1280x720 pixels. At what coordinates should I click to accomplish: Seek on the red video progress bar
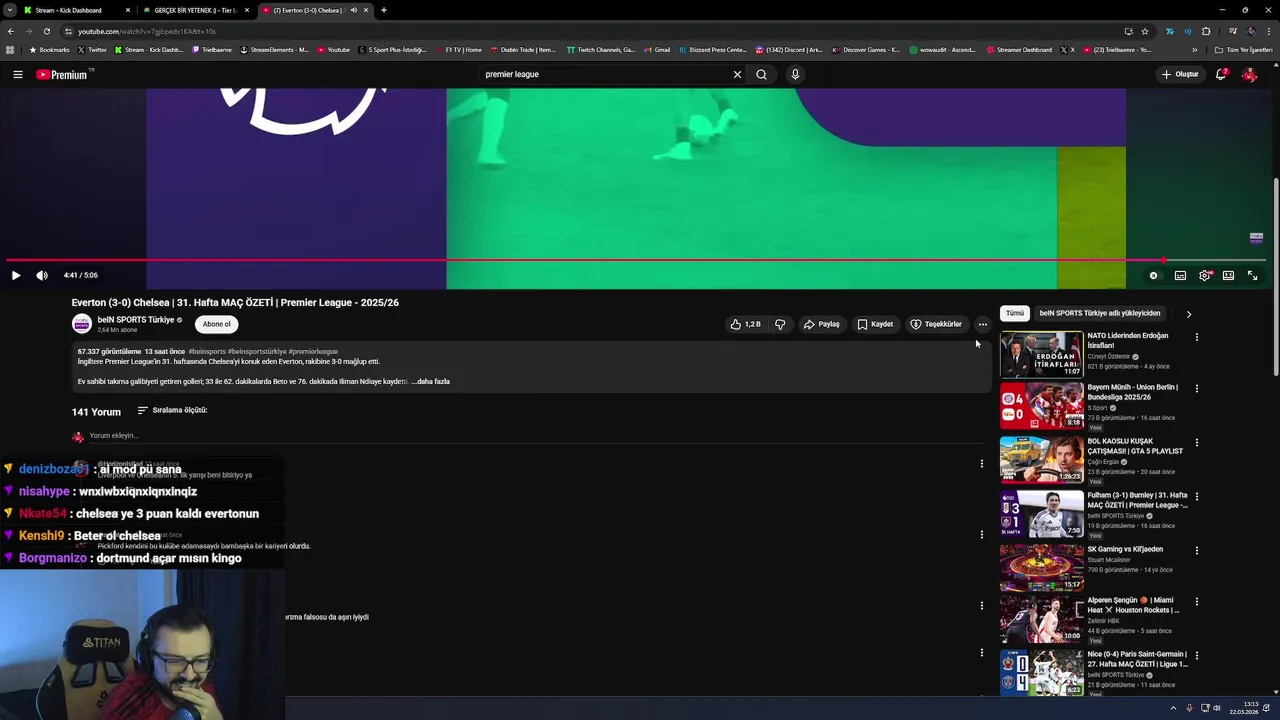pos(636,260)
